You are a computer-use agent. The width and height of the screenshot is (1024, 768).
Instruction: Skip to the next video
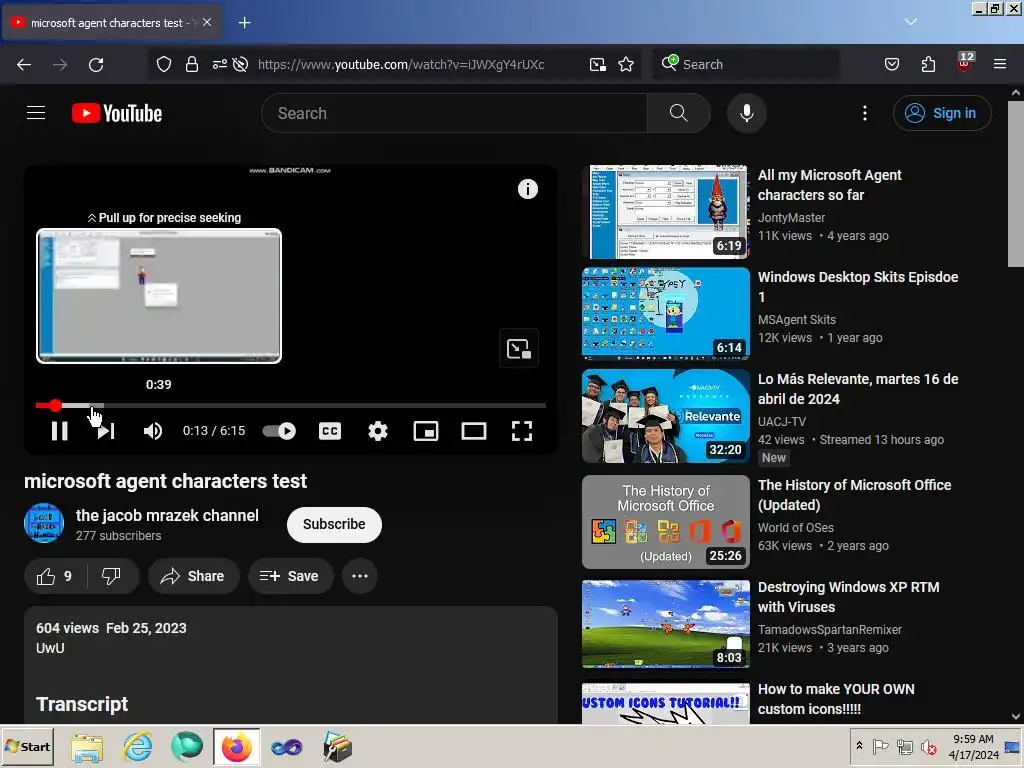point(106,431)
